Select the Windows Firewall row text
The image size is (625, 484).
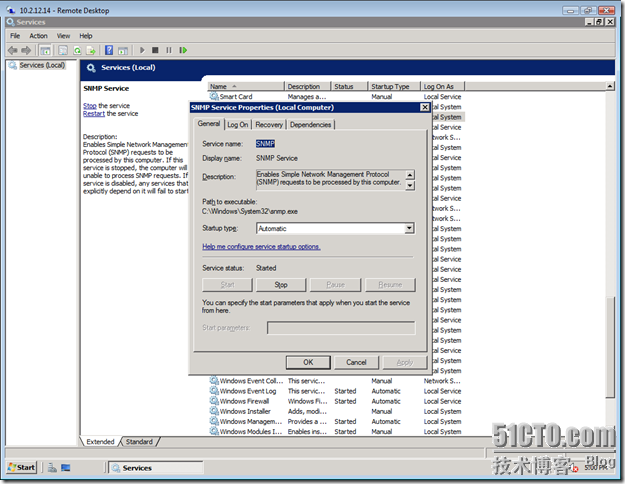pos(244,401)
